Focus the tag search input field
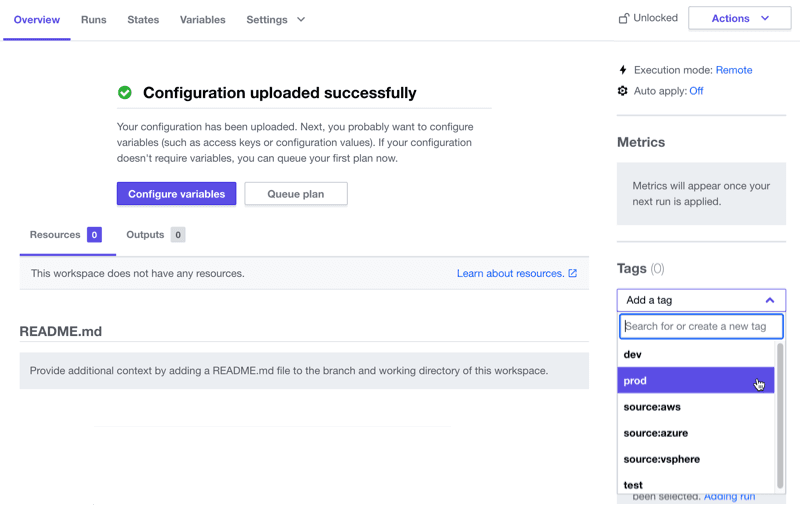This screenshot has height=518, width=800. pos(701,326)
